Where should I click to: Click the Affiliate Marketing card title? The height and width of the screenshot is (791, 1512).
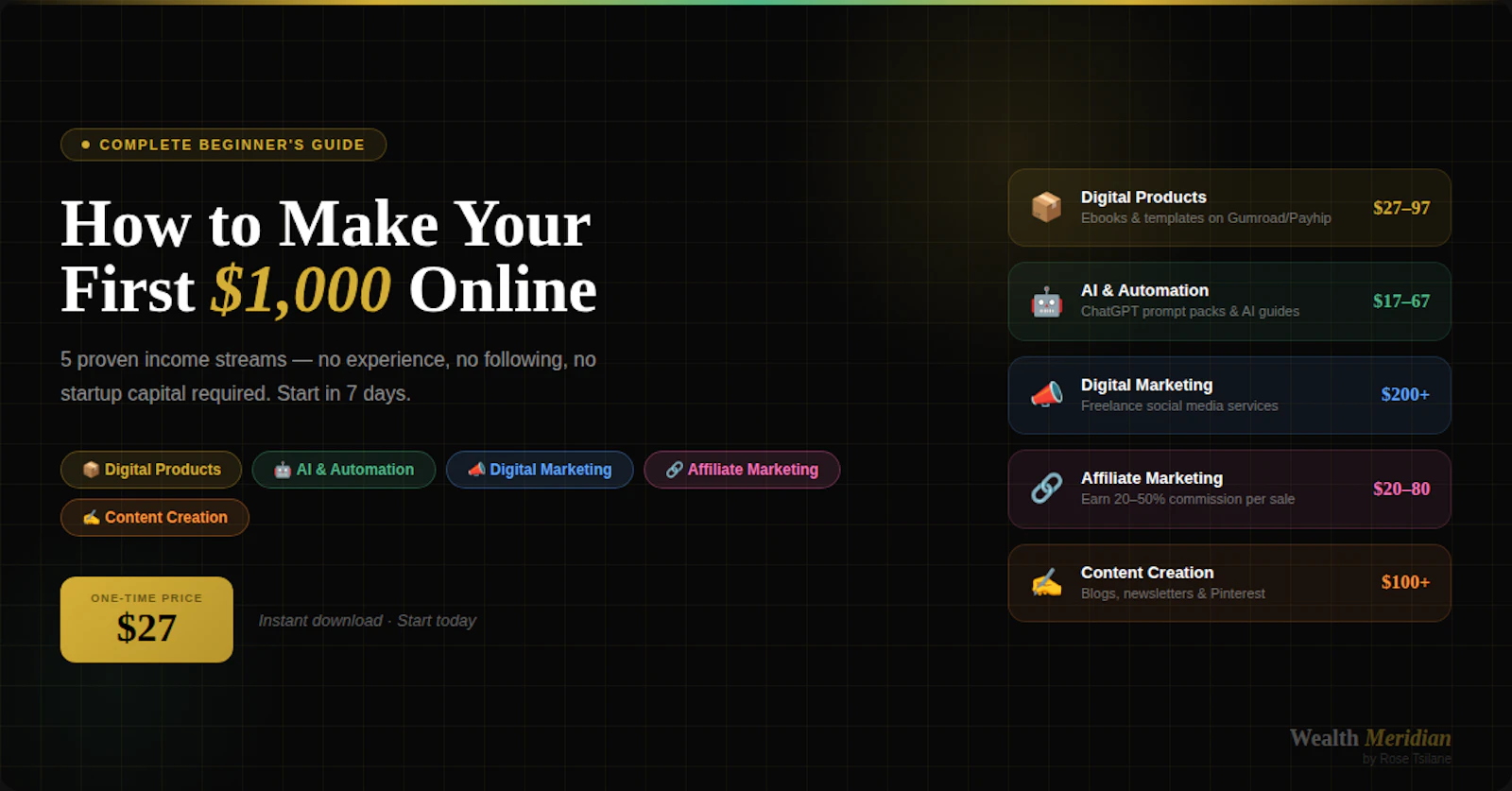click(x=1152, y=478)
